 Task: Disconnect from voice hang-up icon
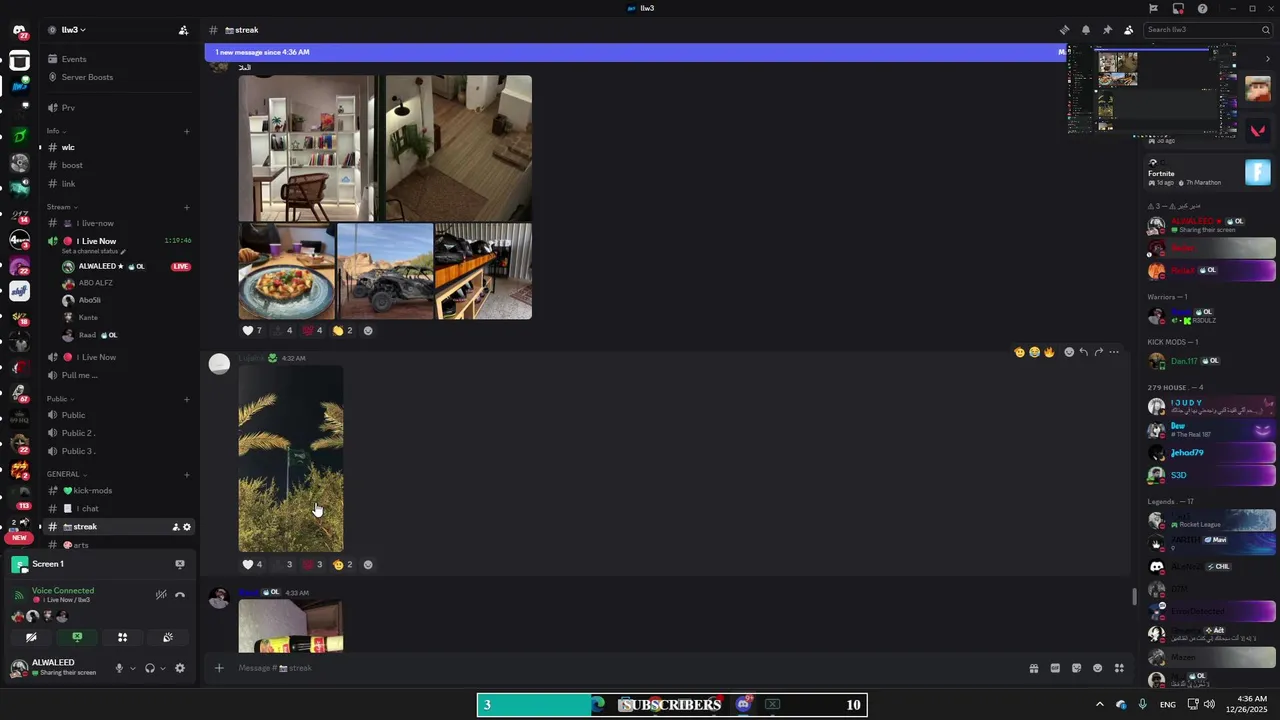coord(180,595)
